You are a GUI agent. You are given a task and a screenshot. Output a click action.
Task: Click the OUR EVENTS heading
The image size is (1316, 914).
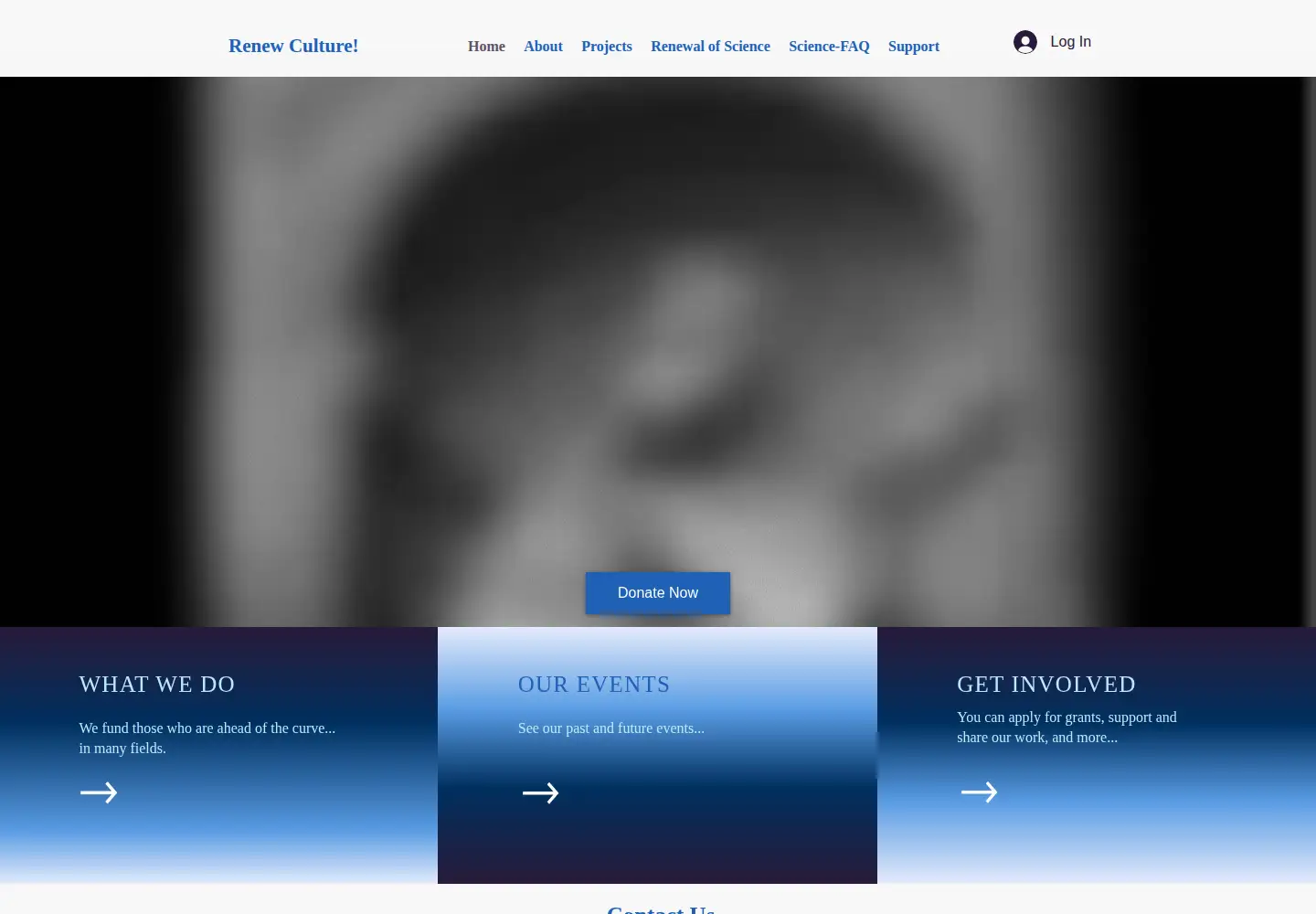coord(594,685)
